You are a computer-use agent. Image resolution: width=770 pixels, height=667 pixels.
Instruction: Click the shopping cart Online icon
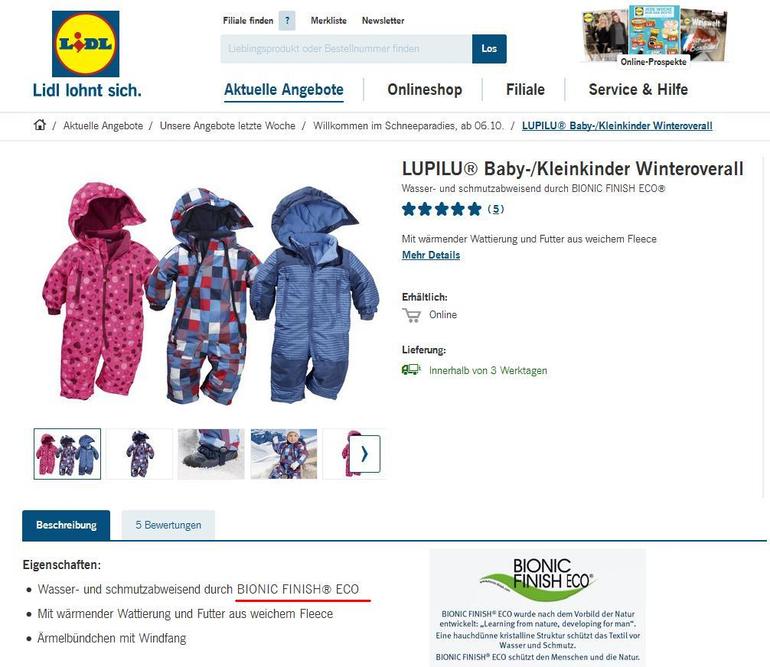pyautogui.click(x=412, y=315)
